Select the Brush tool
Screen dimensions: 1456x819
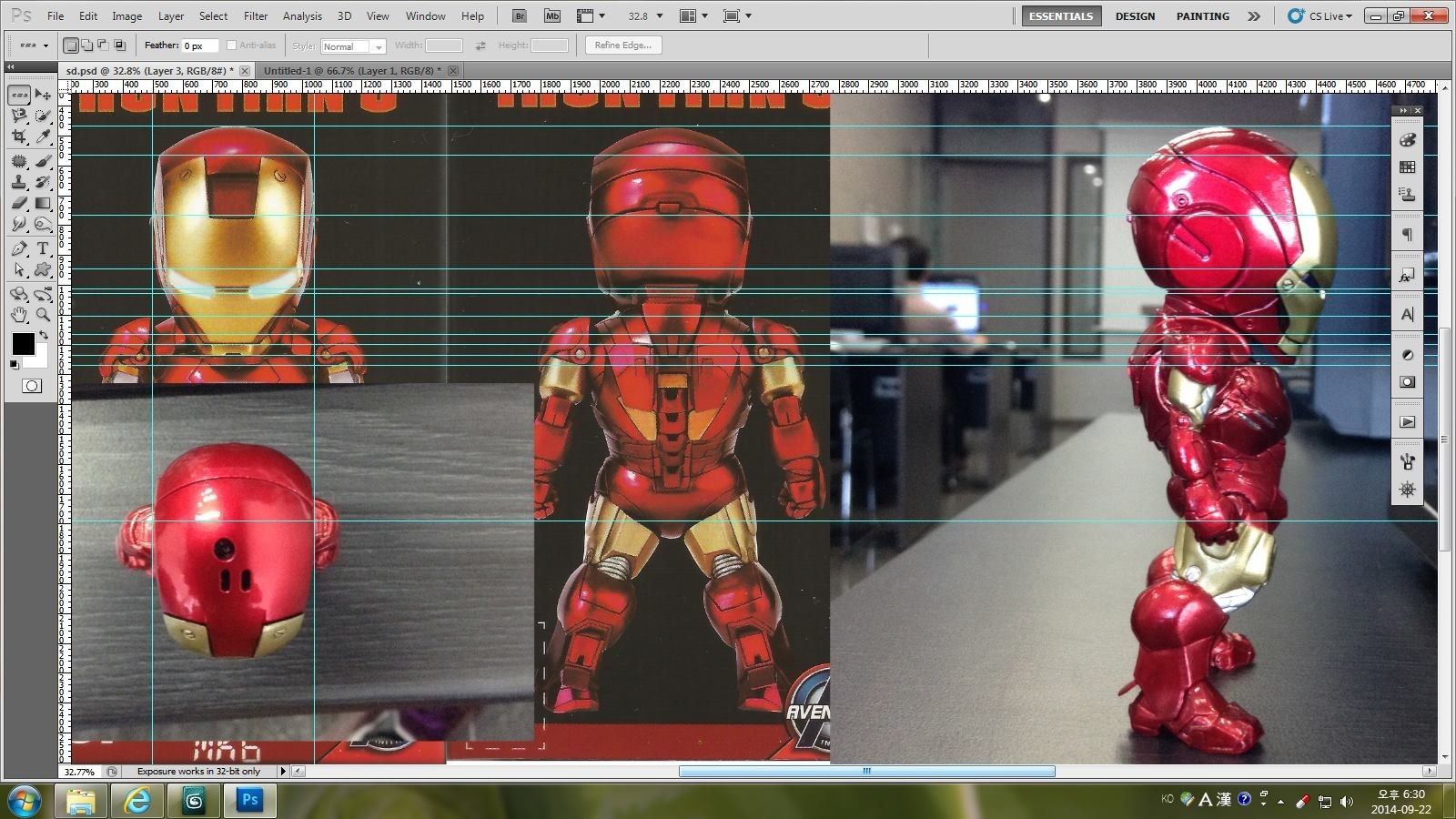(43, 161)
